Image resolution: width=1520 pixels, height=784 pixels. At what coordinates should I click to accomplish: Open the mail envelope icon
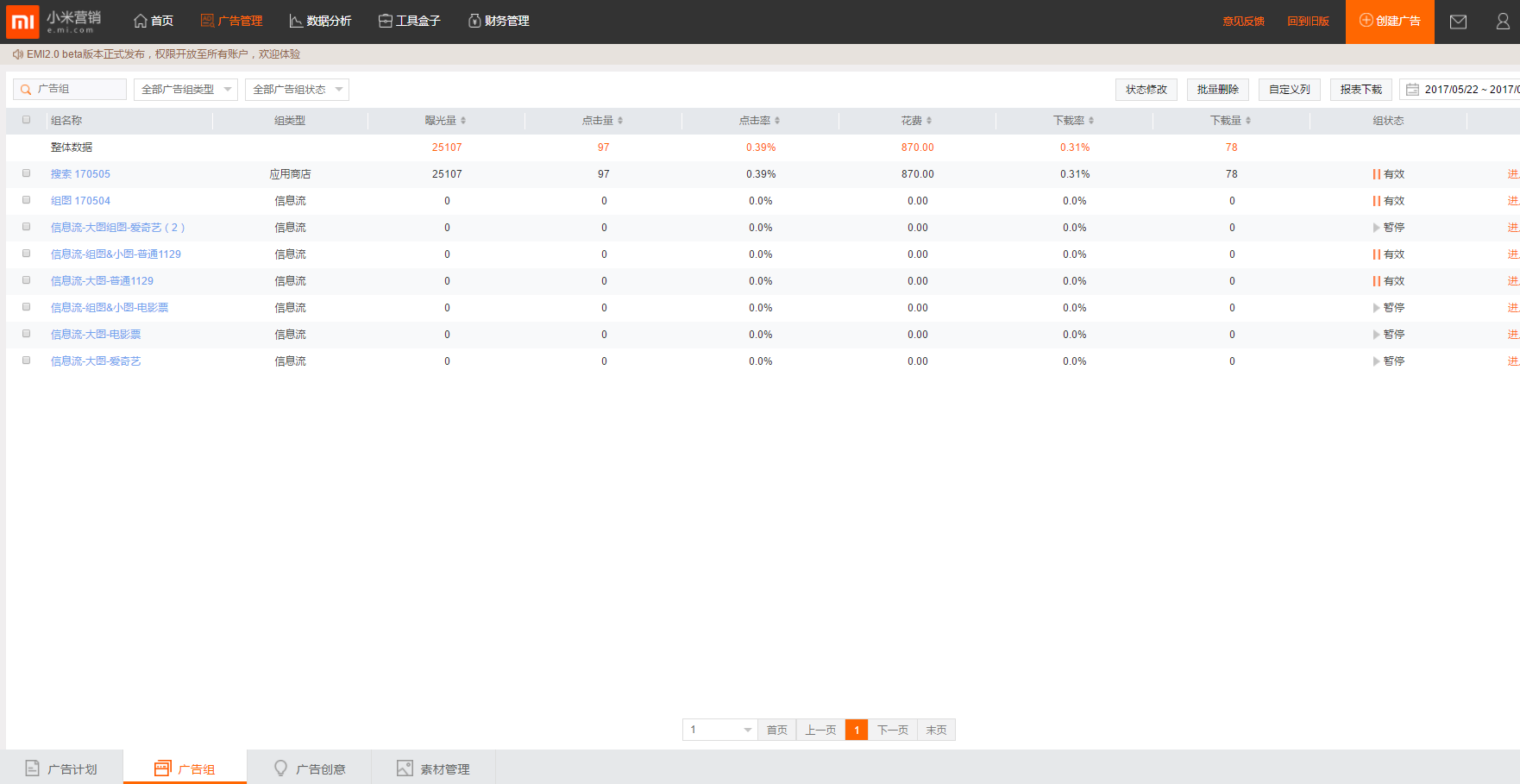point(1458,22)
